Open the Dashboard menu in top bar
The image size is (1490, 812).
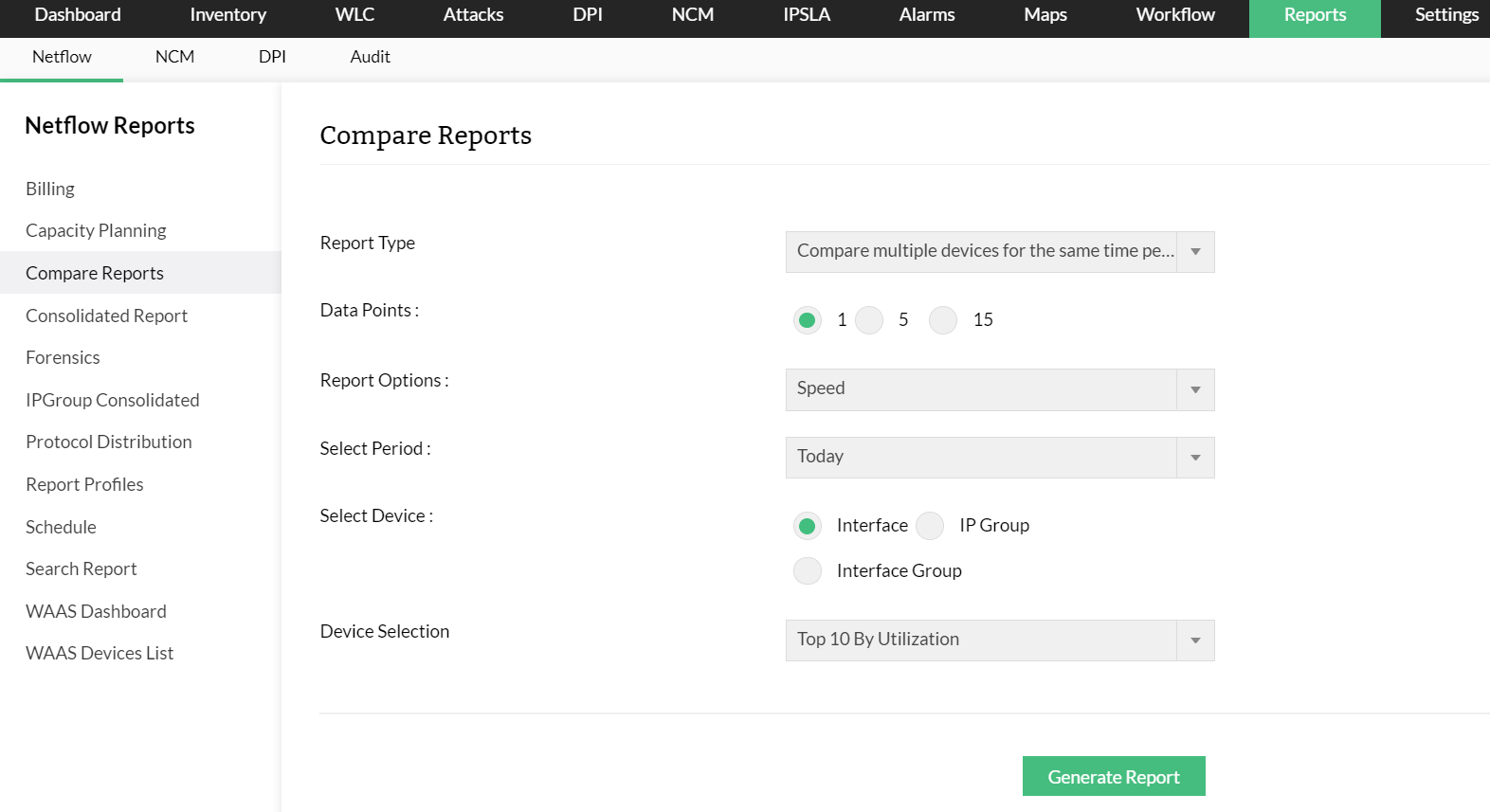(78, 15)
